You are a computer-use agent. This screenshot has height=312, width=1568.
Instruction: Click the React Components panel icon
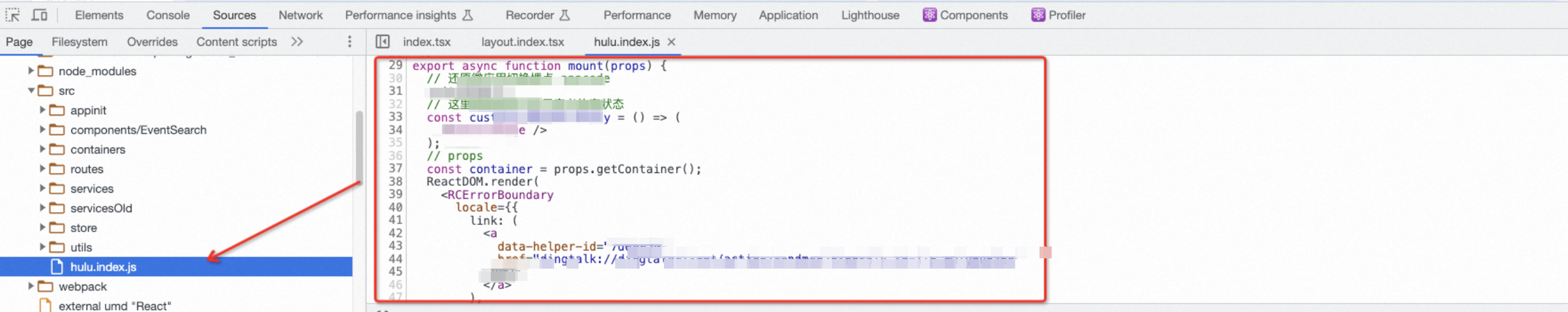[929, 15]
